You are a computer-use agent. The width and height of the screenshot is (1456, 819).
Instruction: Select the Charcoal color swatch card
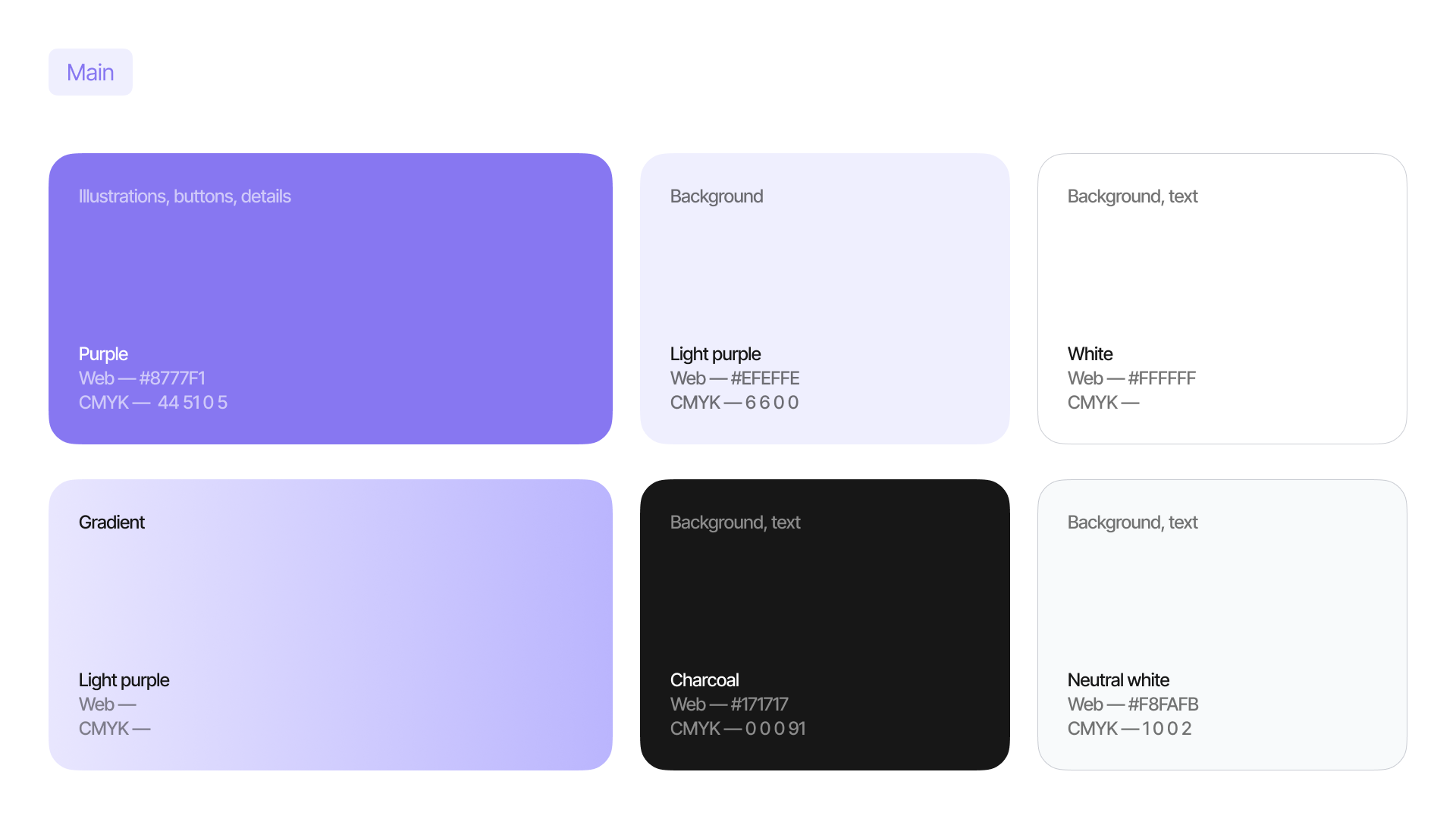coord(824,607)
